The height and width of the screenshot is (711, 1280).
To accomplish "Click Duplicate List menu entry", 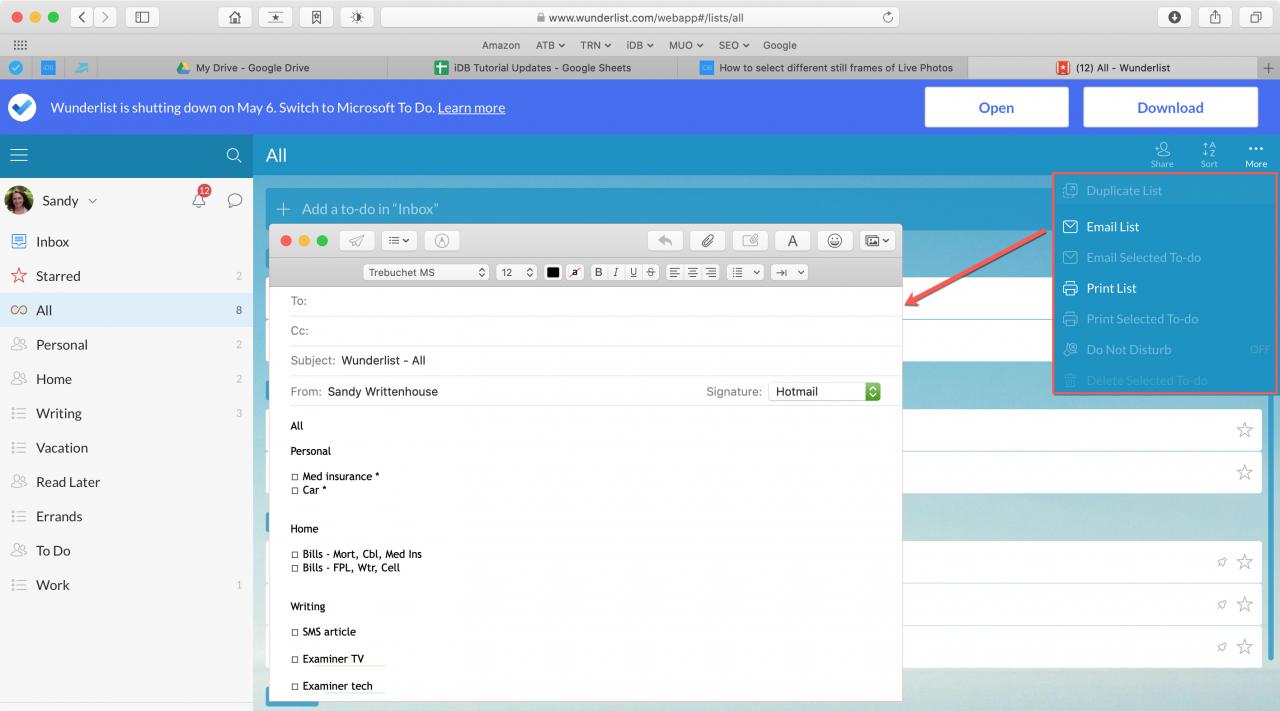I will tap(1124, 191).
